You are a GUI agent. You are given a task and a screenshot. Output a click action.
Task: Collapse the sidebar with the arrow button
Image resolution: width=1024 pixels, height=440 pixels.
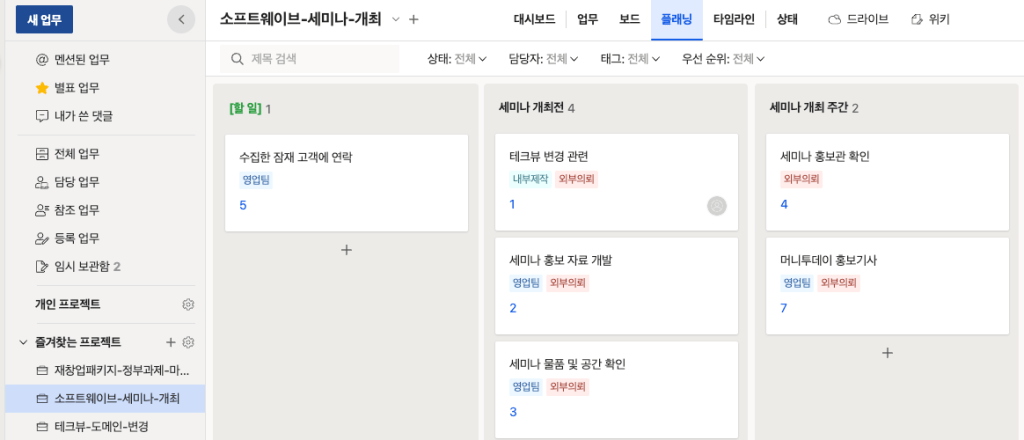[182, 20]
